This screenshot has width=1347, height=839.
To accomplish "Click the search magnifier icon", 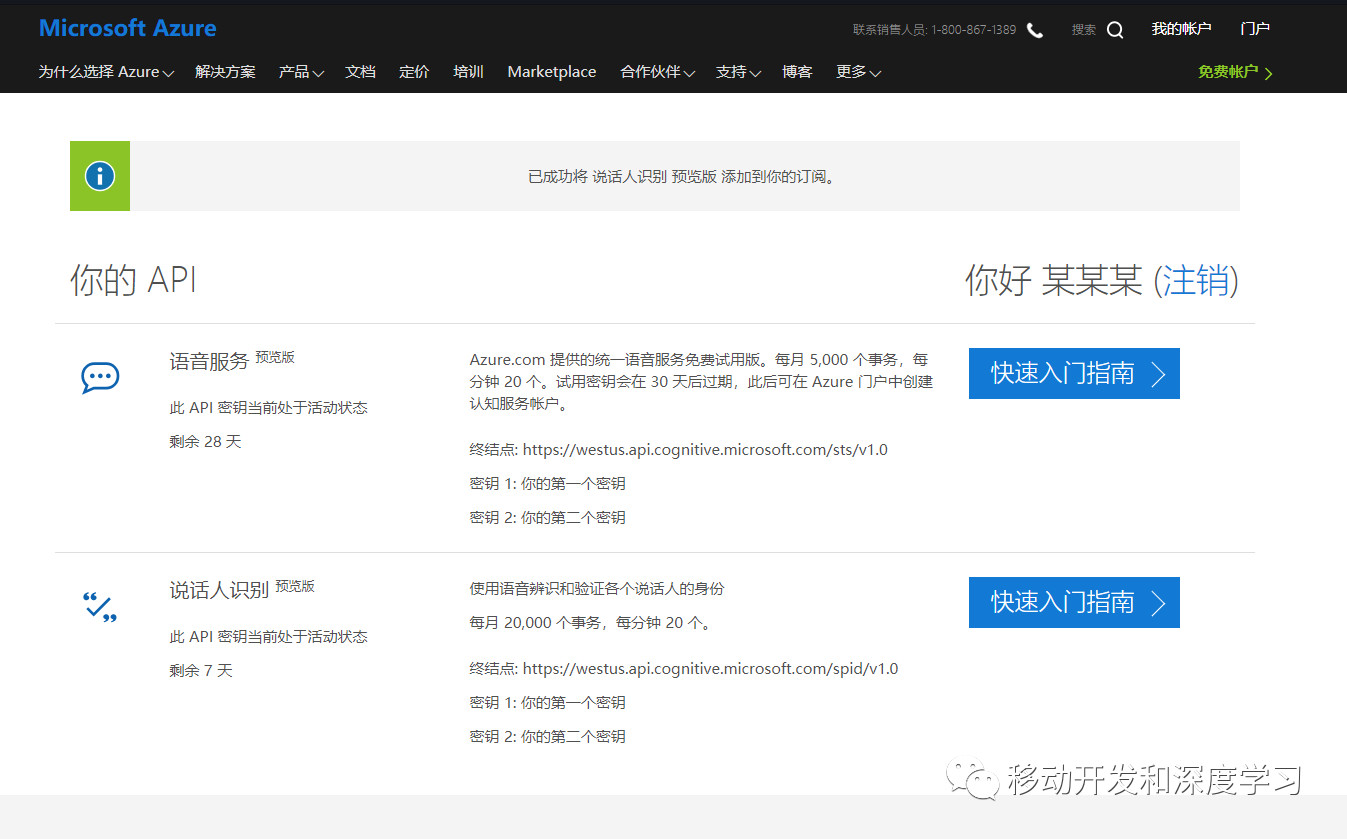I will click(1115, 30).
